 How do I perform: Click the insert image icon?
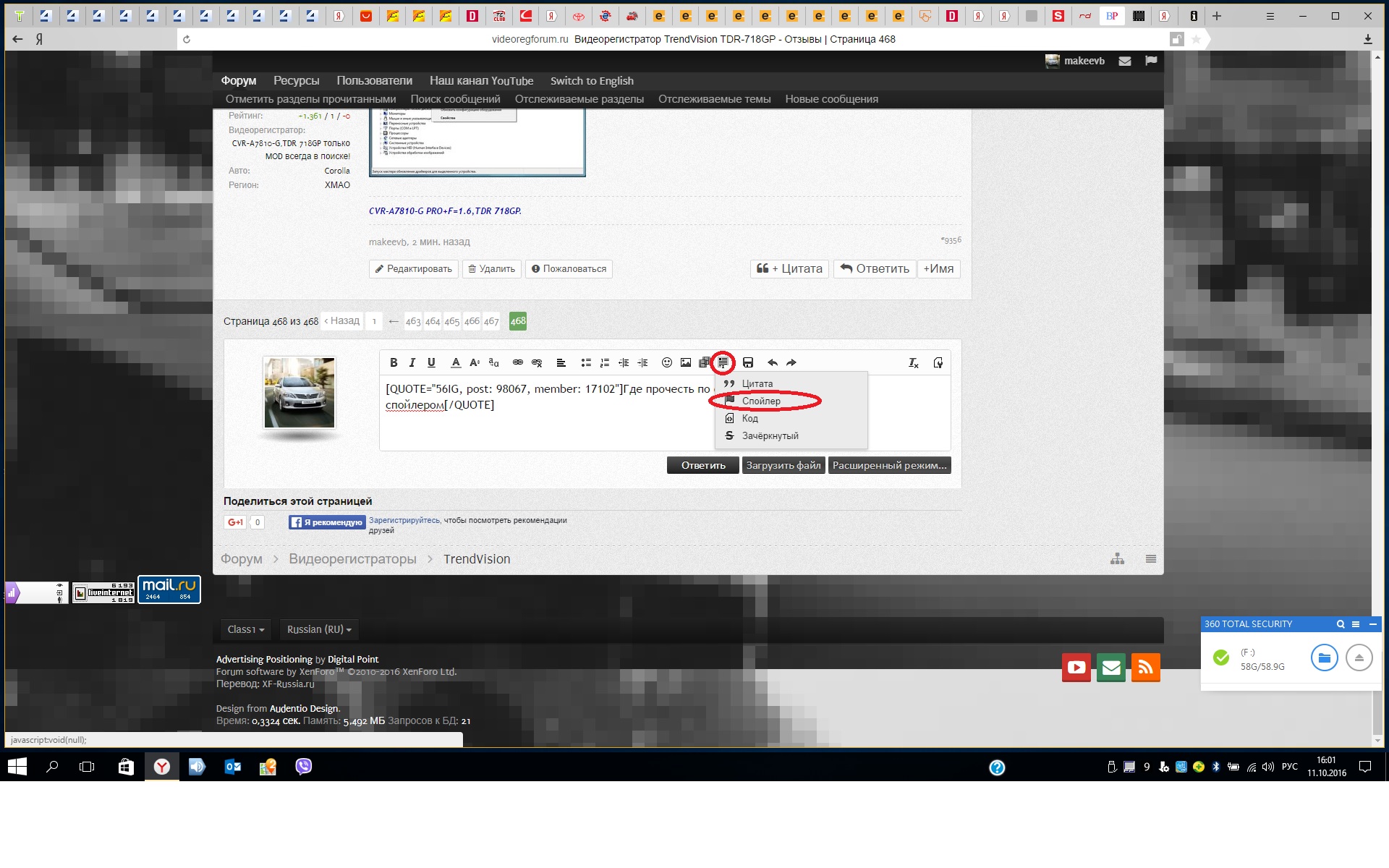pyautogui.click(x=686, y=362)
